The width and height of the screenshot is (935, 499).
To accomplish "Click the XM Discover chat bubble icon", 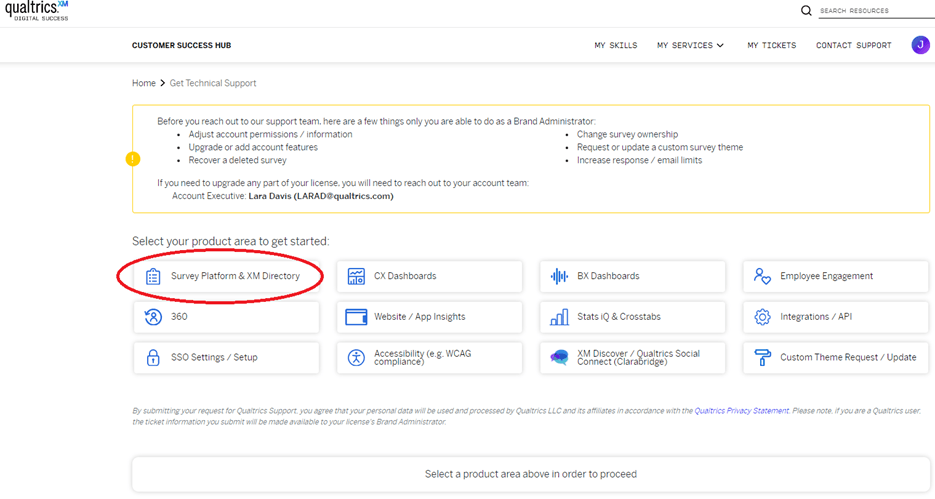I will pos(559,357).
